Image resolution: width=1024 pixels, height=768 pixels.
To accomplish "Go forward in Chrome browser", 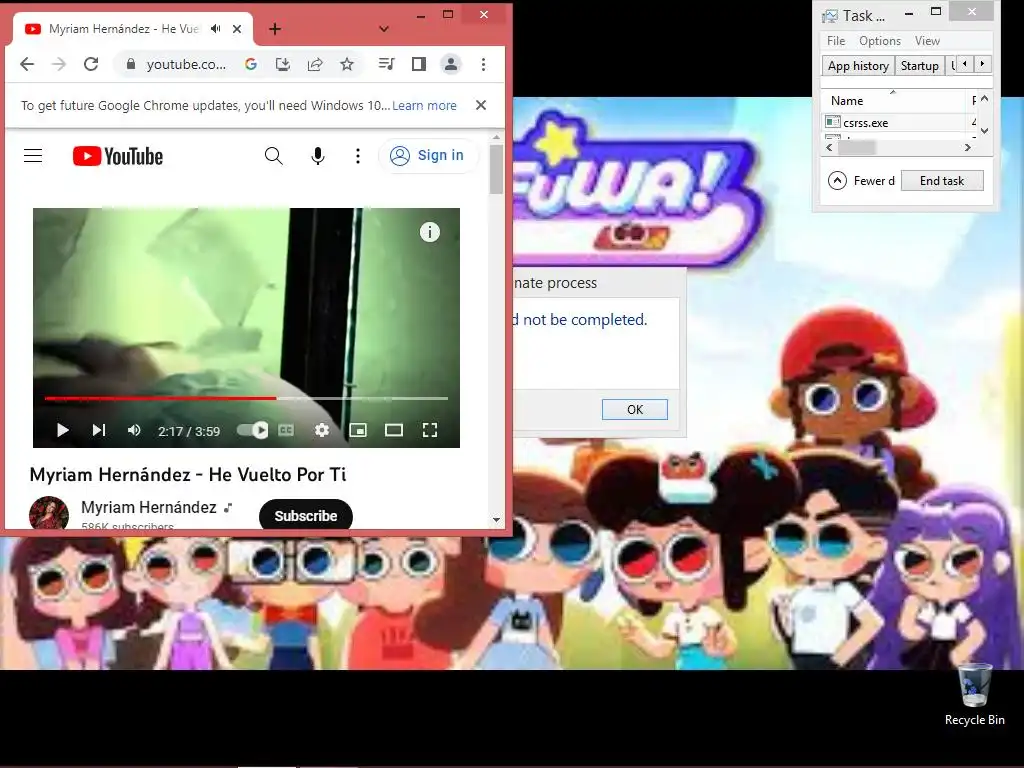I will click(x=59, y=64).
